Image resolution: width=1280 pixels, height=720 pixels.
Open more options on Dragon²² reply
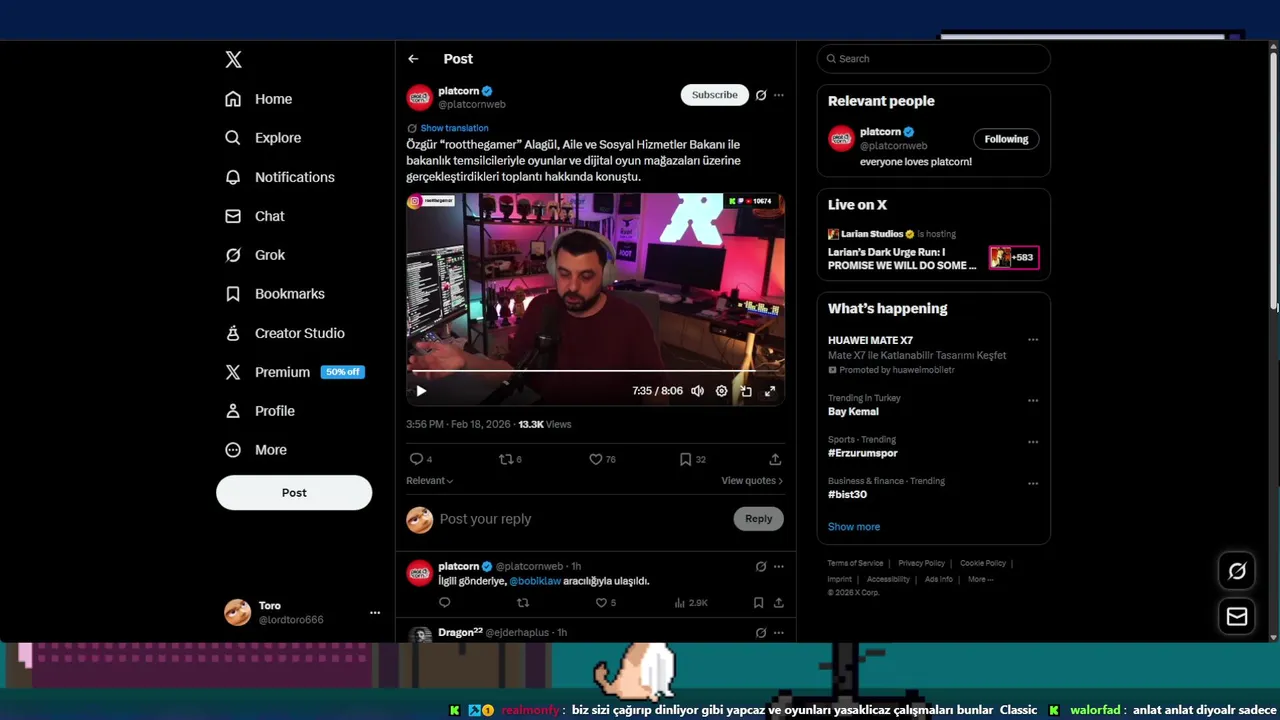(x=779, y=633)
